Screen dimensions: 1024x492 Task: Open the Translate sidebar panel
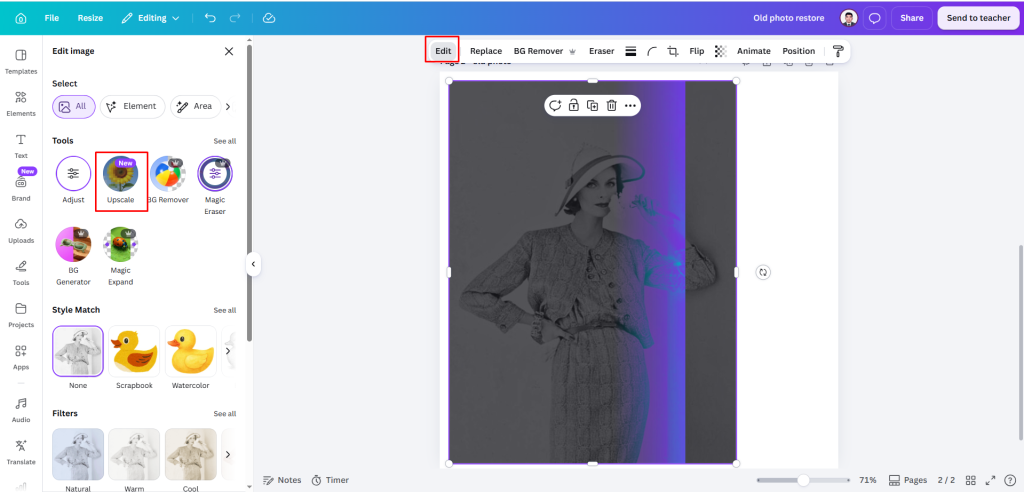21,452
